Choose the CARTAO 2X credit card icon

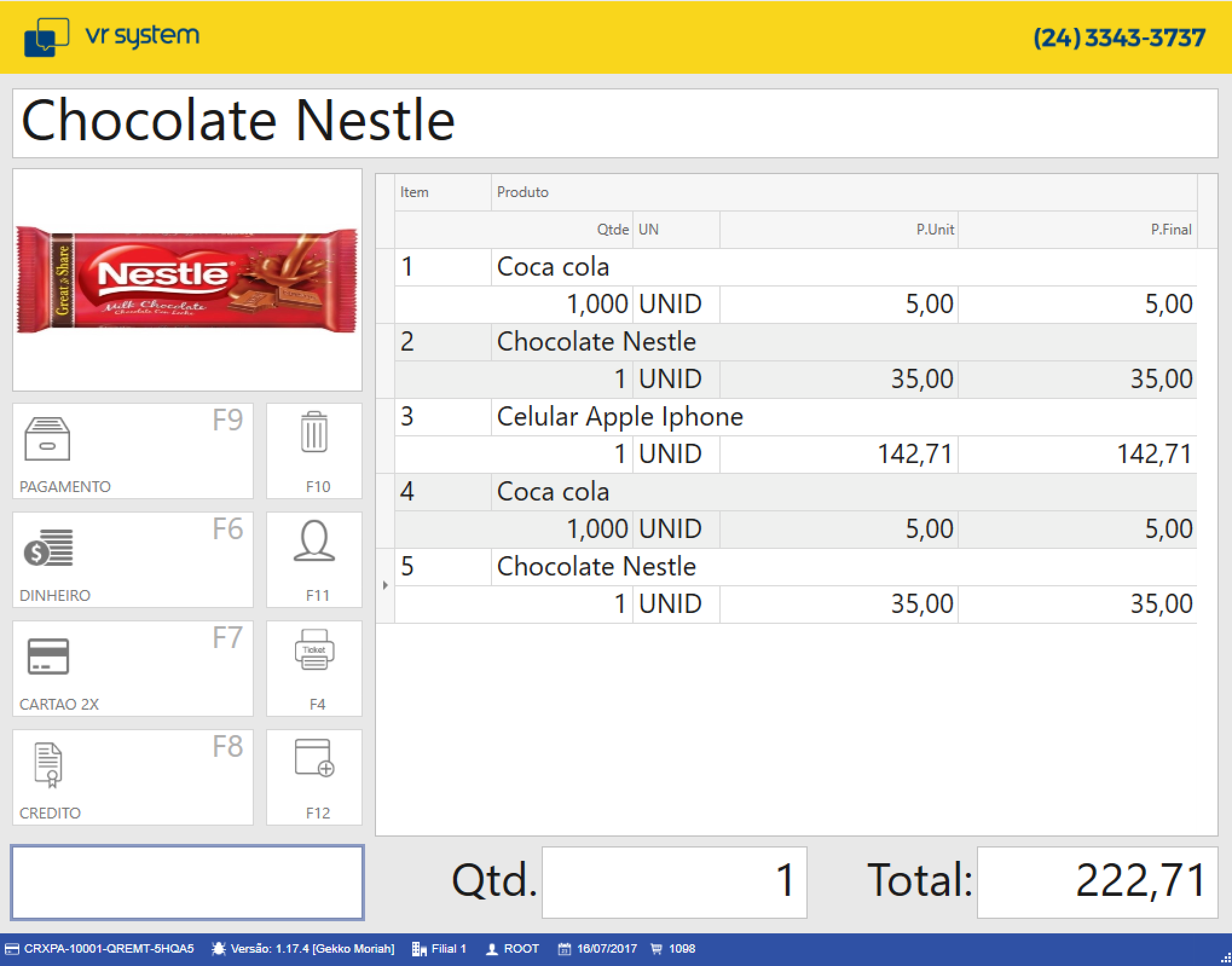click(x=48, y=656)
